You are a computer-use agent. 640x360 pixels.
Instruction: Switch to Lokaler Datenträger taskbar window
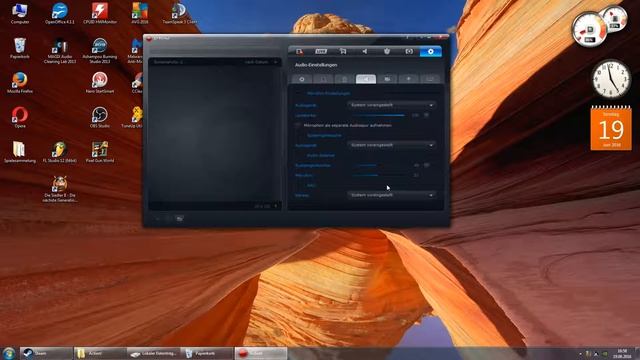pyautogui.click(x=153, y=353)
